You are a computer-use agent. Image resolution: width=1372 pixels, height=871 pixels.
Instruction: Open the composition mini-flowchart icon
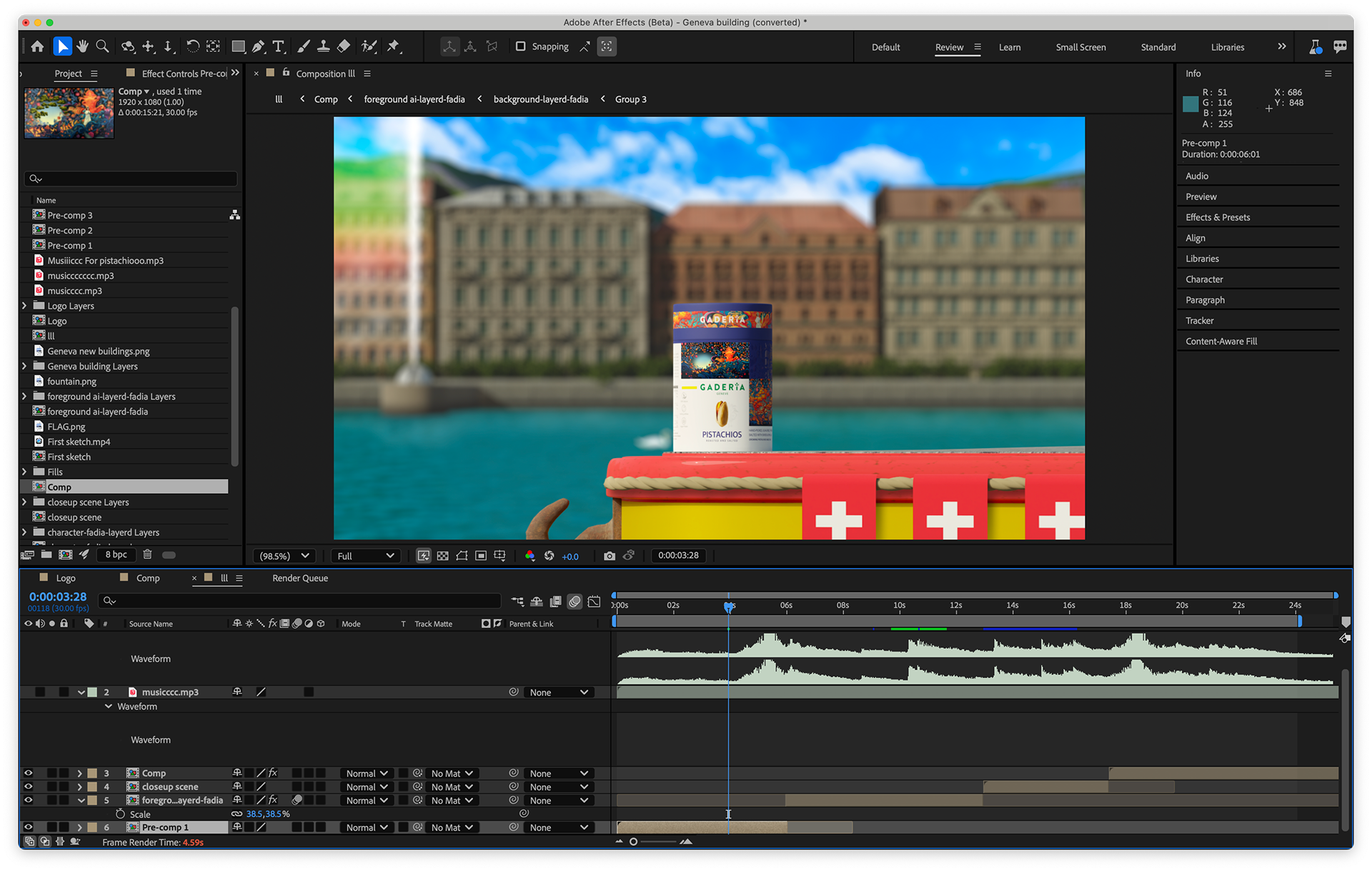pyautogui.click(x=517, y=602)
